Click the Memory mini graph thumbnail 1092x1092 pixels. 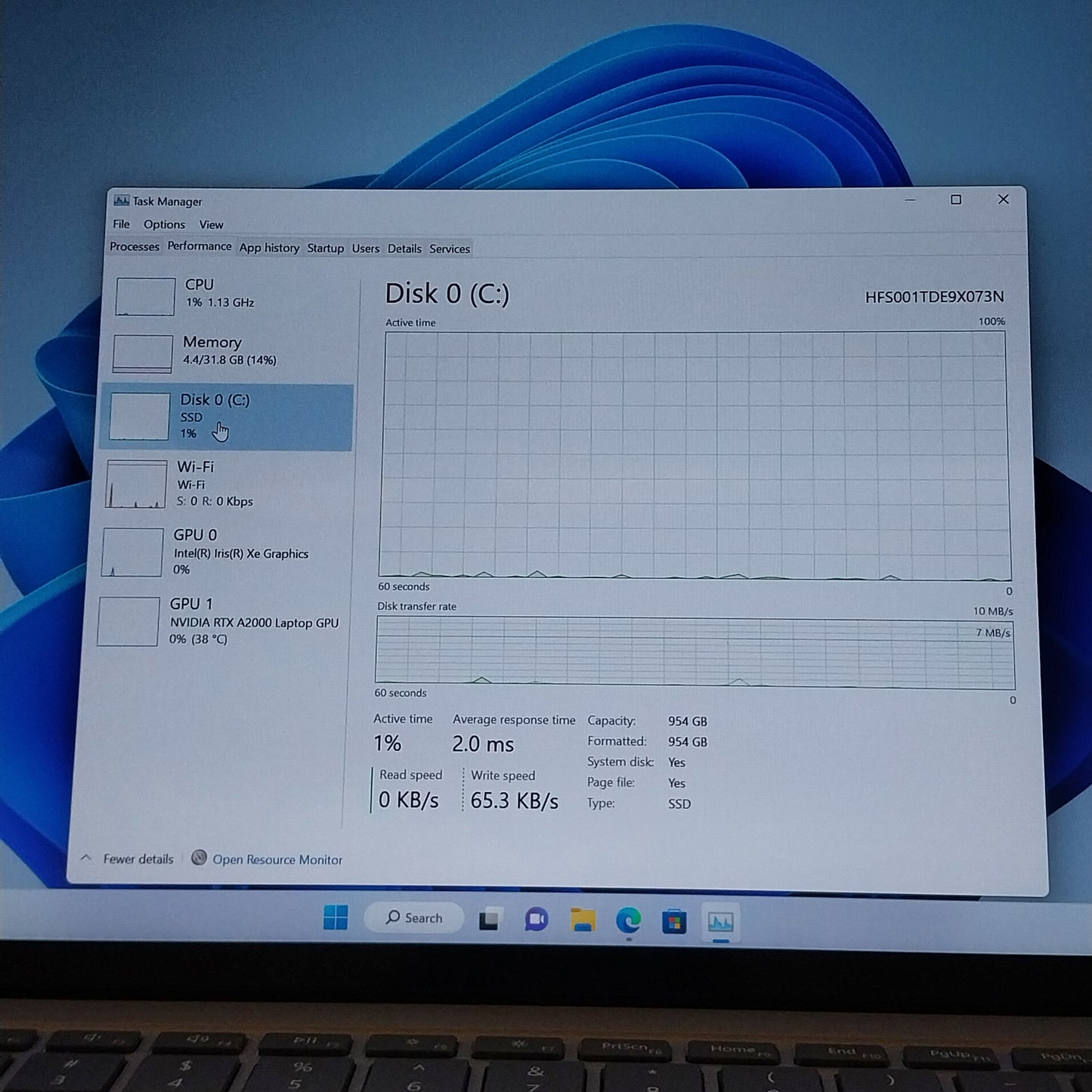[143, 354]
